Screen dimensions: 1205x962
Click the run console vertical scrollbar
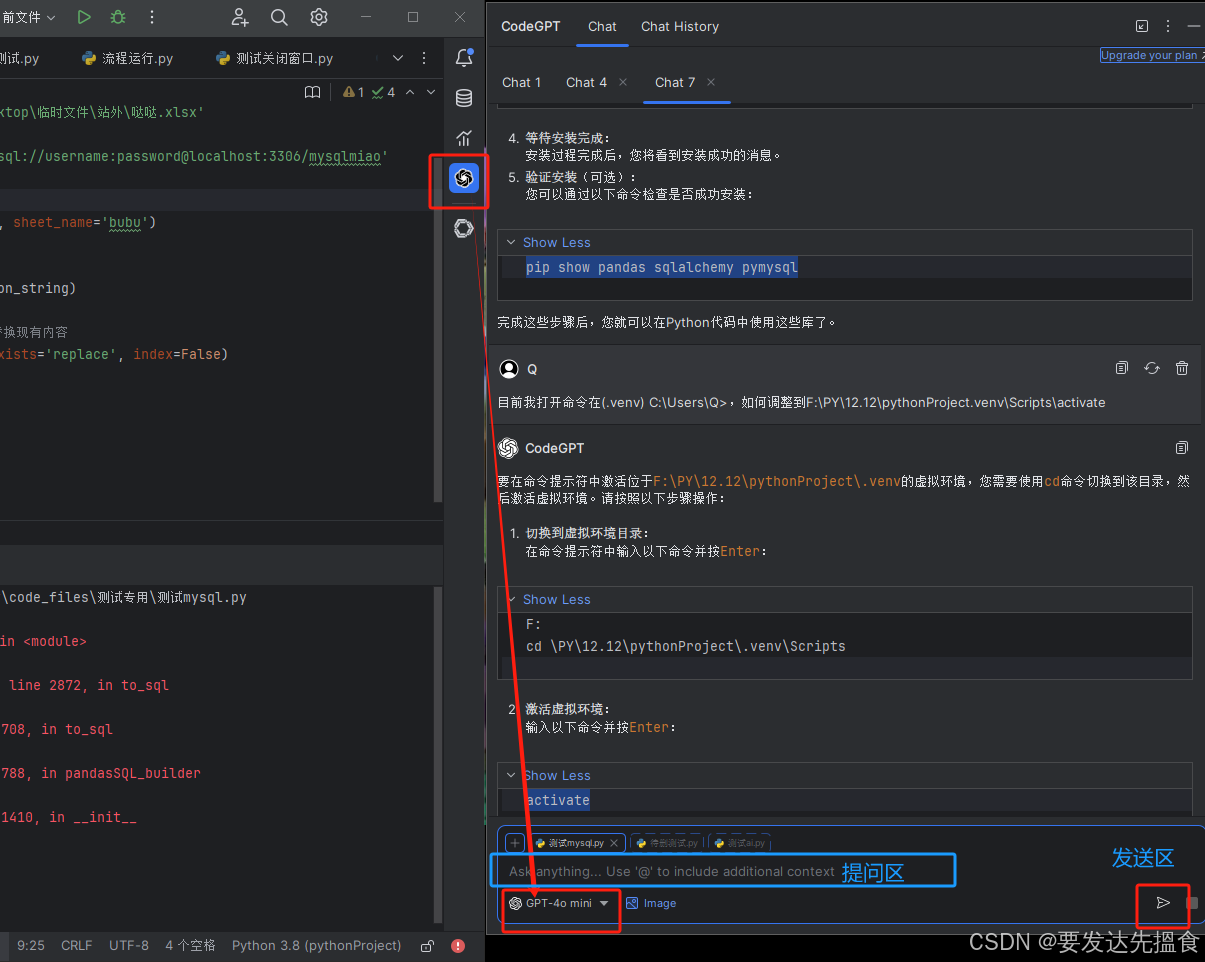pos(438,755)
